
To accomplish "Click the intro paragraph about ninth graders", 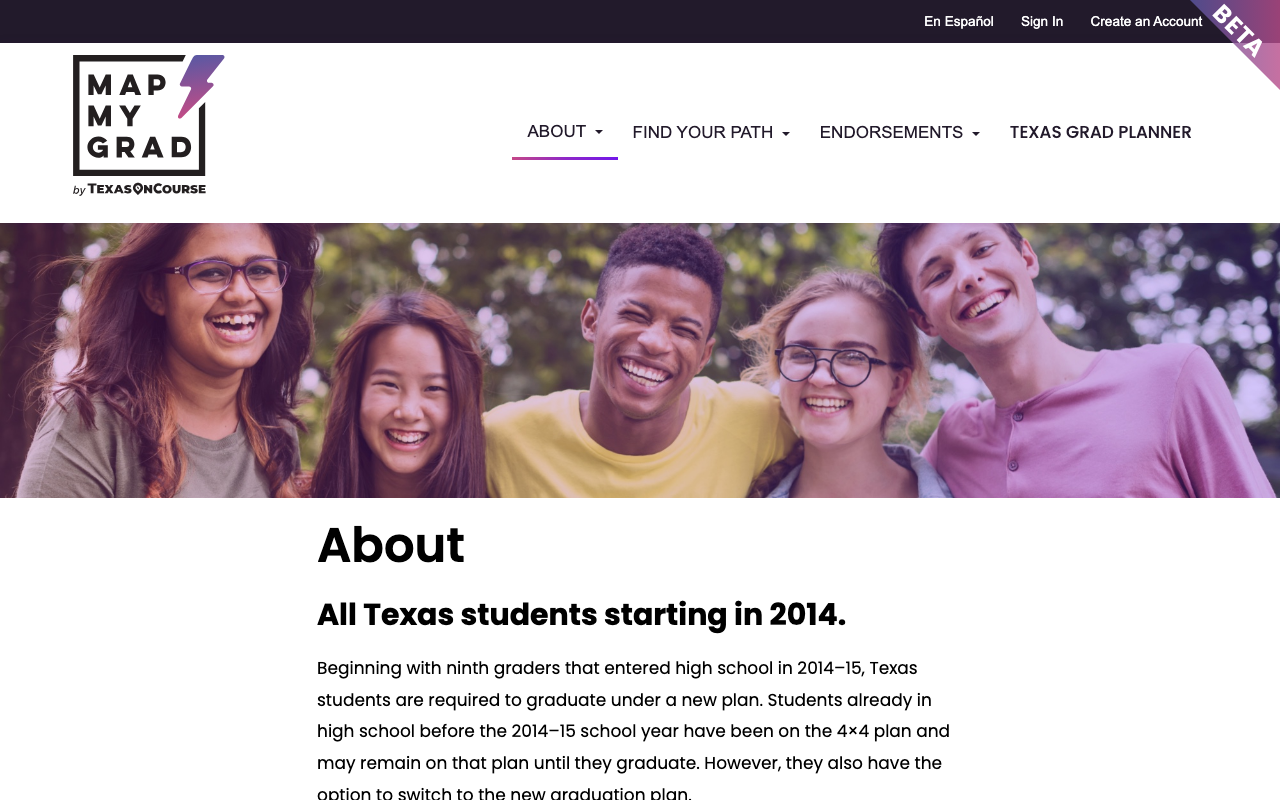I will [634, 731].
